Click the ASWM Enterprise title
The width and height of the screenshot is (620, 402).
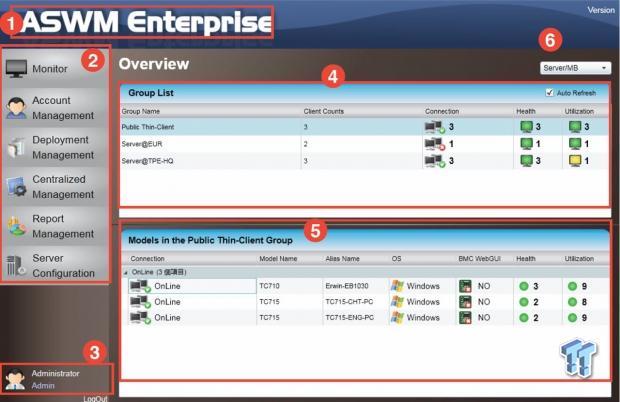pos(146,22)
